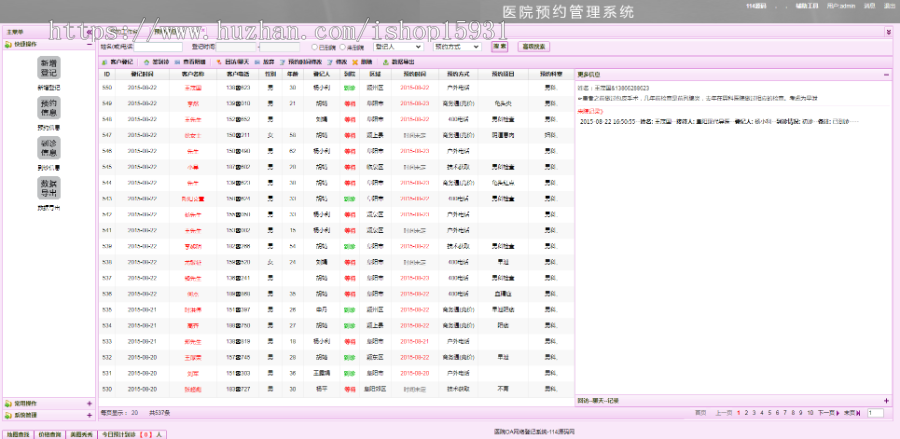The height and width of the screenshot is (439, 900).
Task: Go to 末页 last page
Action: [851, 413]
